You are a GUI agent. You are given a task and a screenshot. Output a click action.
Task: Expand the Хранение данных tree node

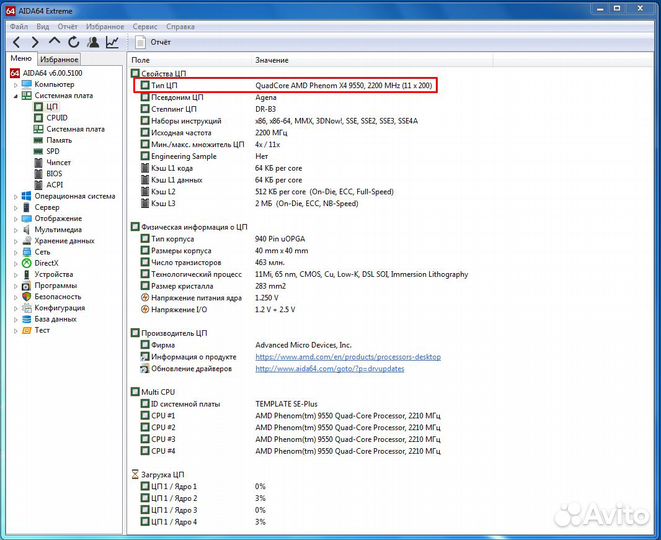coord(16,241)
